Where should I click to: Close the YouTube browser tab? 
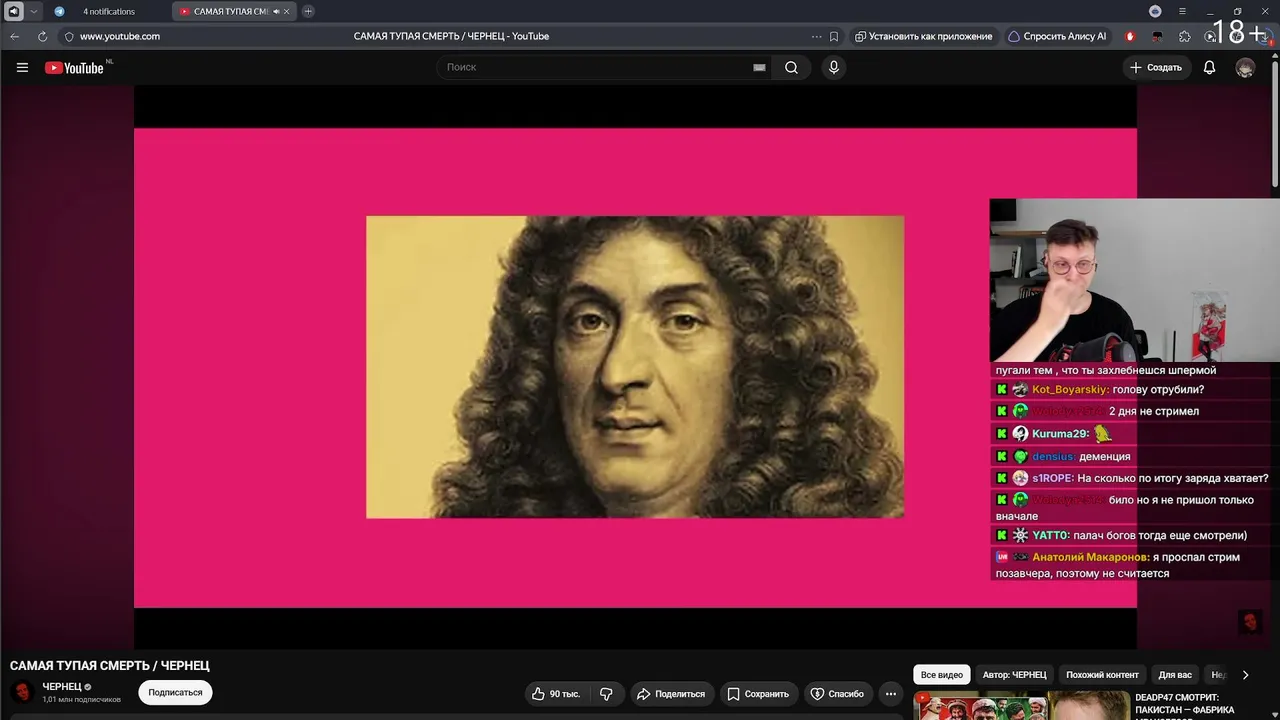[x=287, y=12]
